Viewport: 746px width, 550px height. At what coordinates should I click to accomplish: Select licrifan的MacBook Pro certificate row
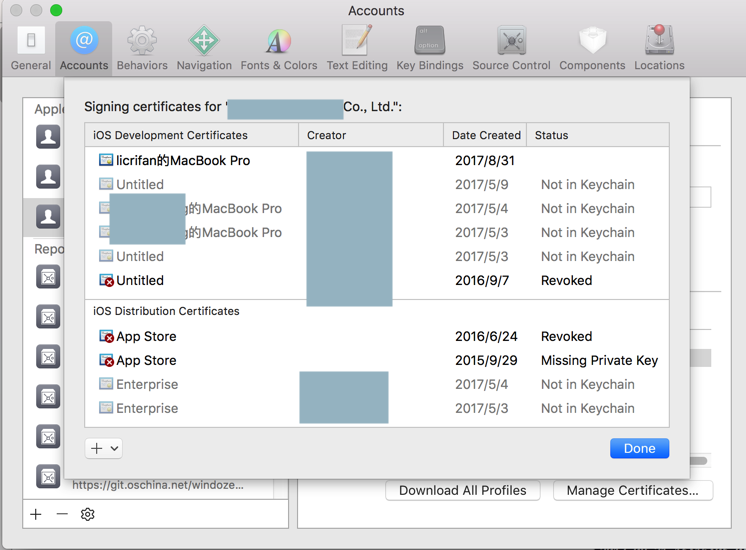tap(183, 161)
